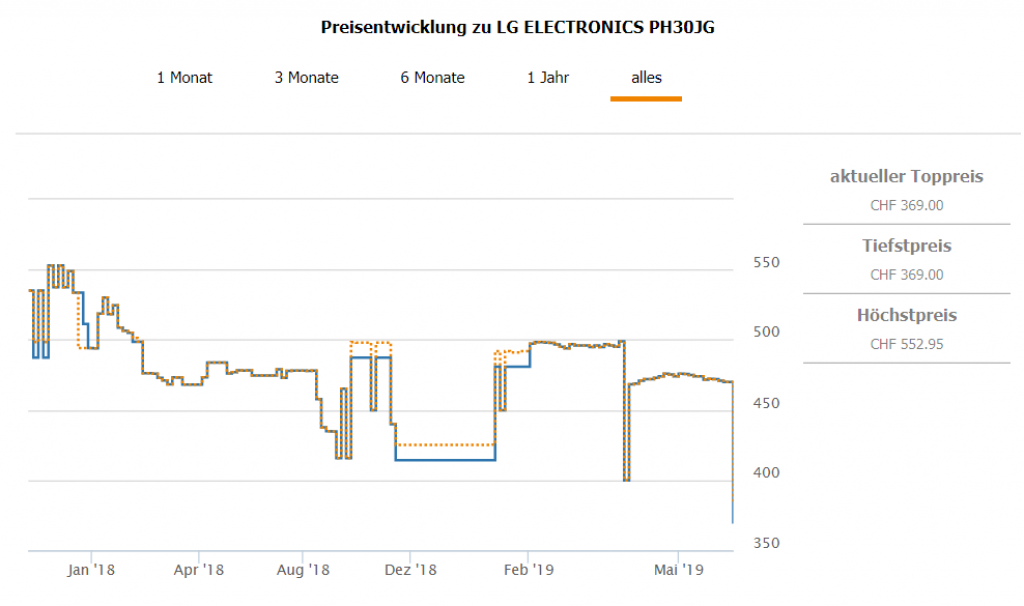
Task: Select the 1 Monat time range tab
Action: (x=184, y=77)
